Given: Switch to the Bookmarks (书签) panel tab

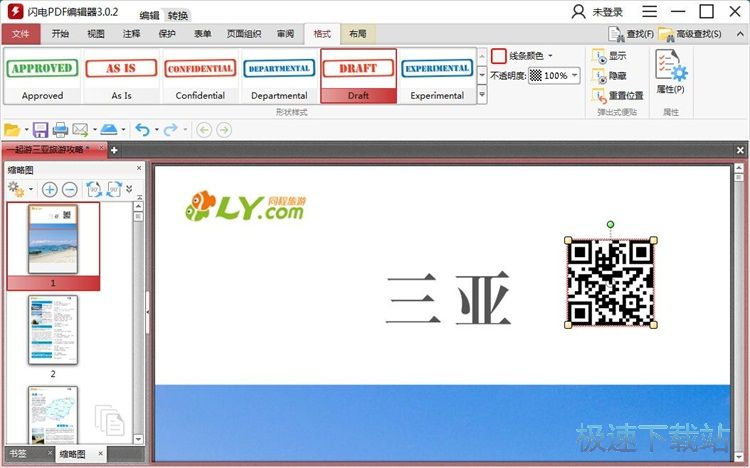Looking at the screenshot, I should (18, 453).
